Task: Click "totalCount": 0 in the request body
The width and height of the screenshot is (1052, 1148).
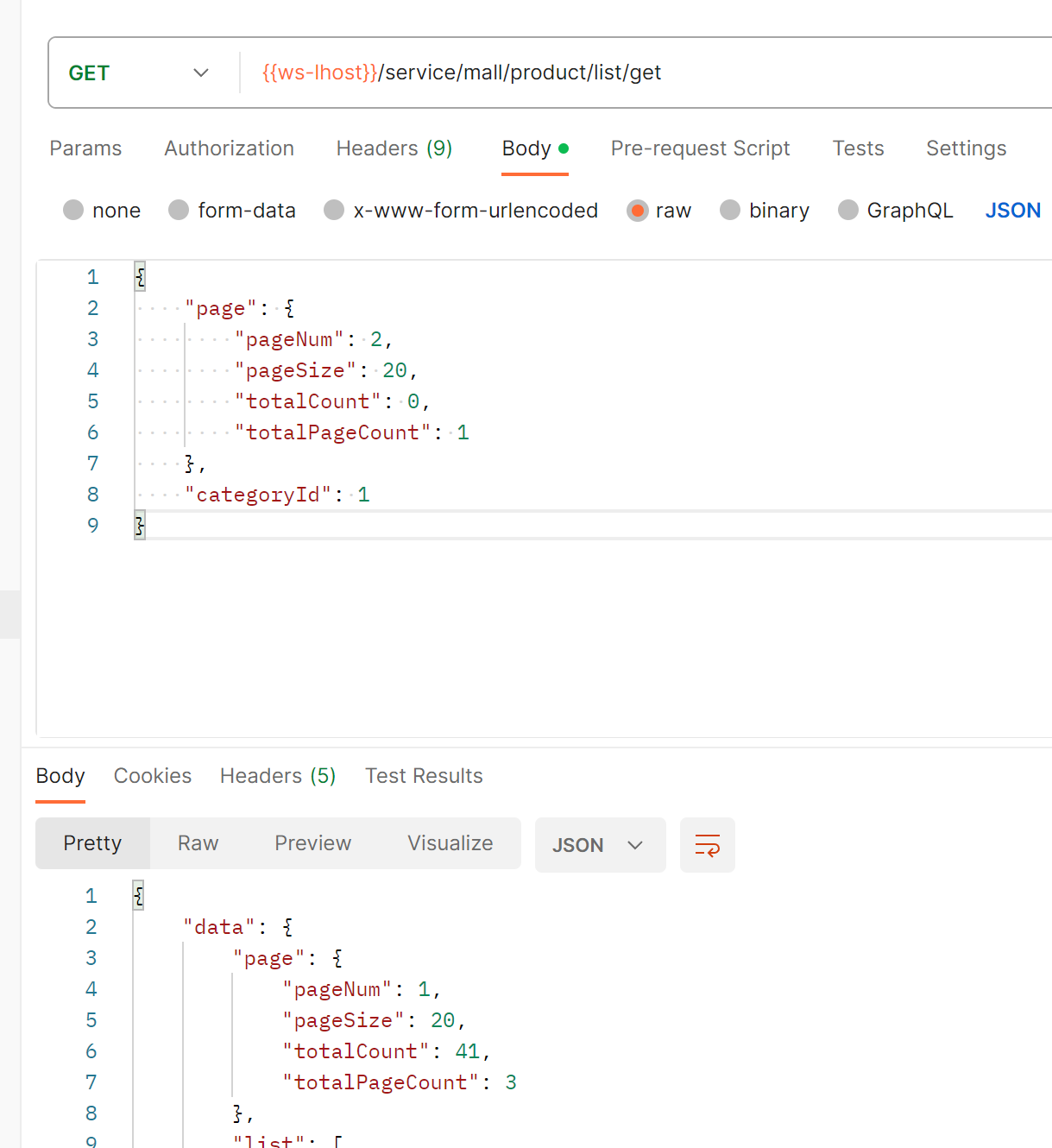Action: point(332,401)
